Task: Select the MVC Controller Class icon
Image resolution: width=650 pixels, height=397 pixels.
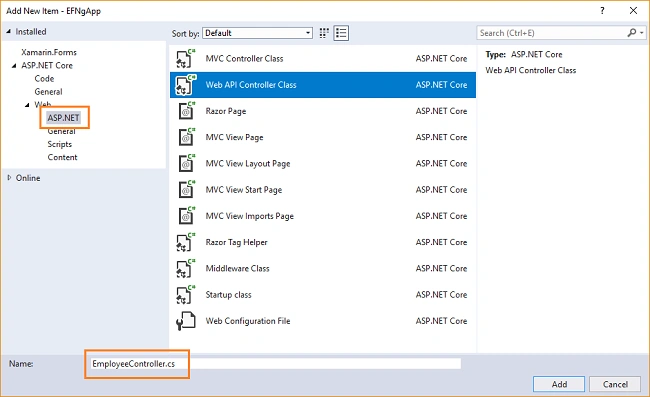Action: tap(185, 58)
